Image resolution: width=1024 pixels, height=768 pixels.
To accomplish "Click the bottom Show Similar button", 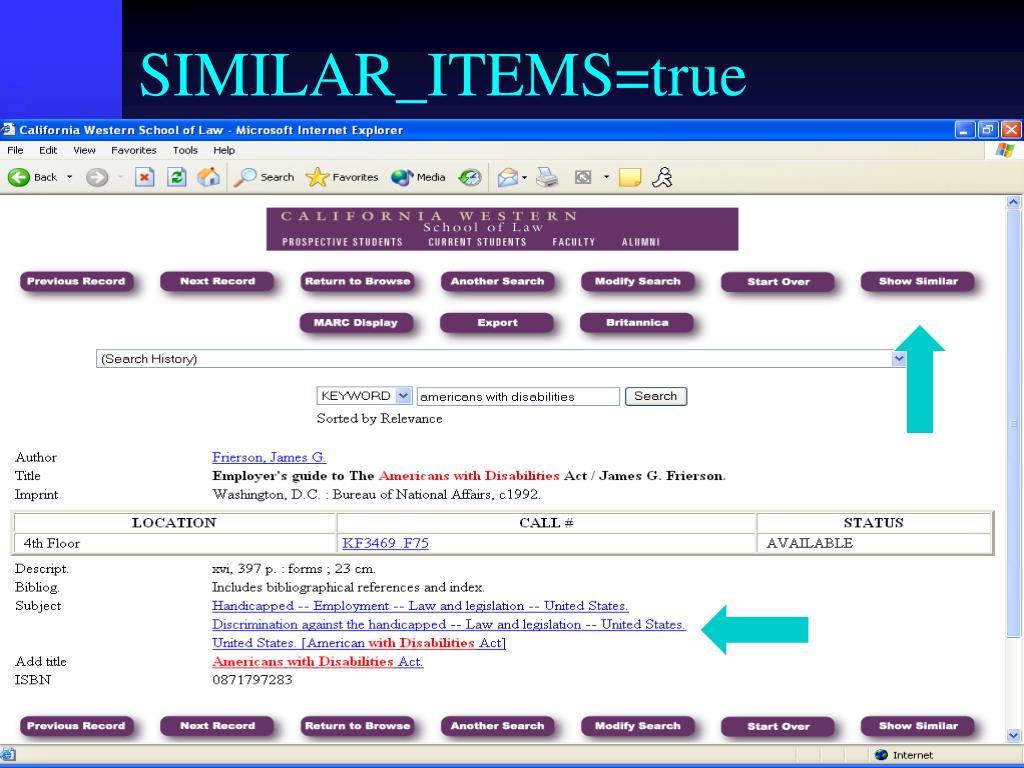I will (918, 726).
